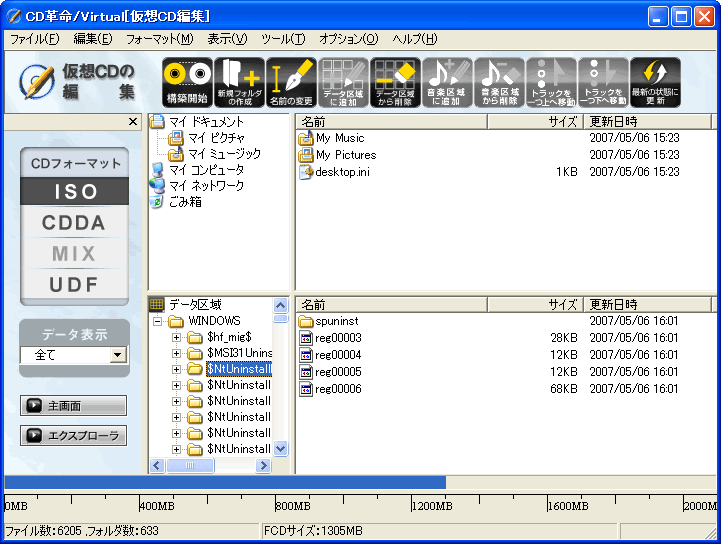Expand the $MSI31Unins folder
Viewport: 721px width, 544px height.
(176, 353)
